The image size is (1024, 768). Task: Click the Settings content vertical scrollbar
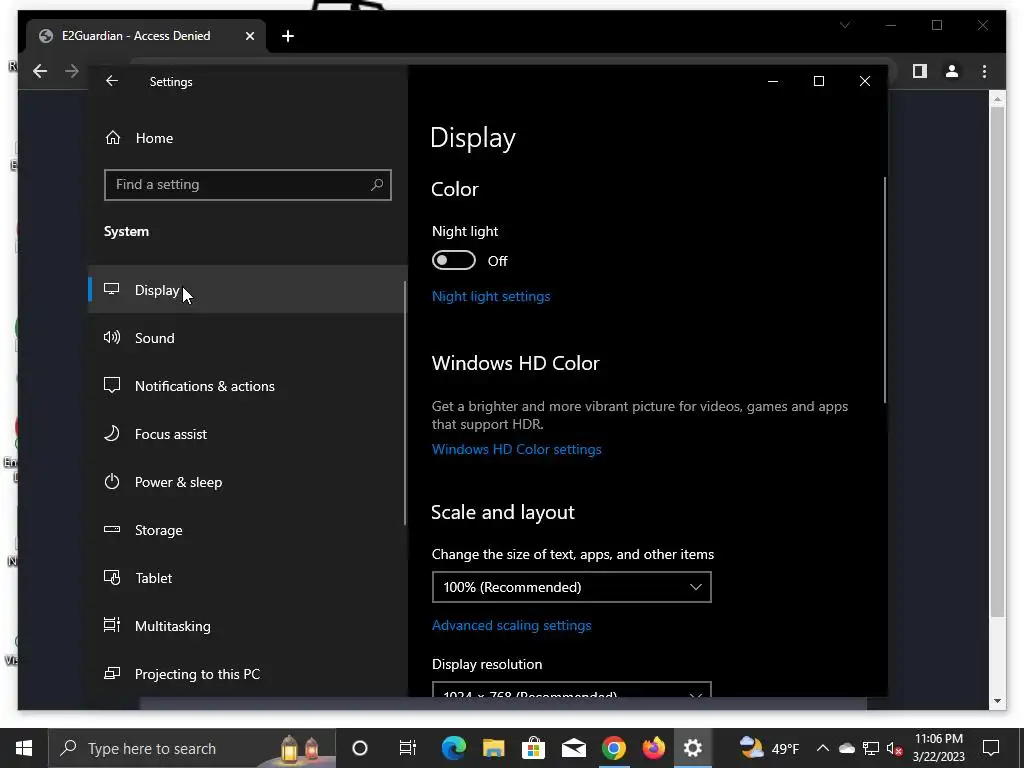885,290
